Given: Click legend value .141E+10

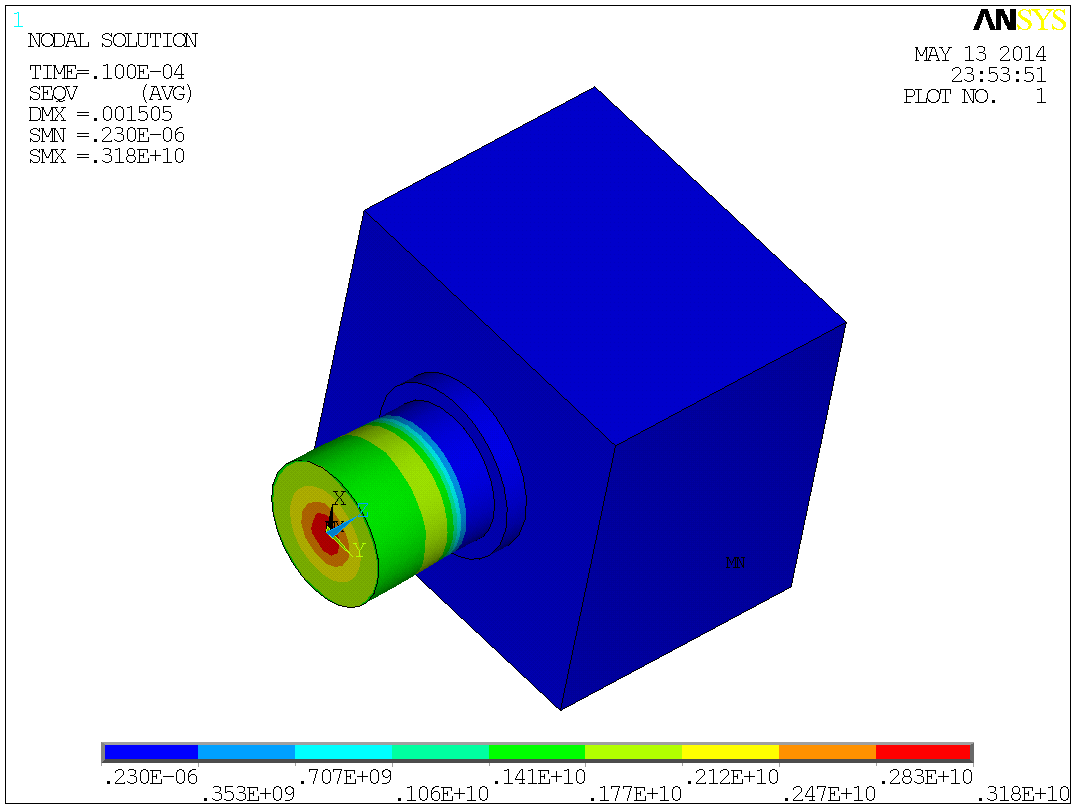Looking at the screenshot, I should point(538,777).
